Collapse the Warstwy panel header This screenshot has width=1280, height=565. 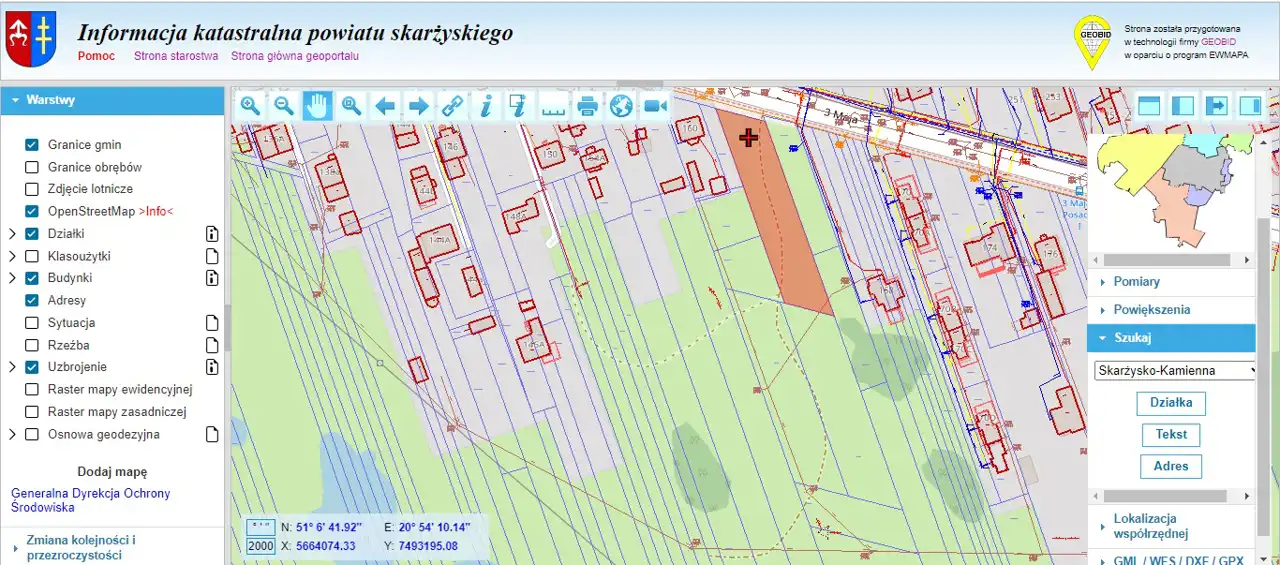click(x=112, y=100)
